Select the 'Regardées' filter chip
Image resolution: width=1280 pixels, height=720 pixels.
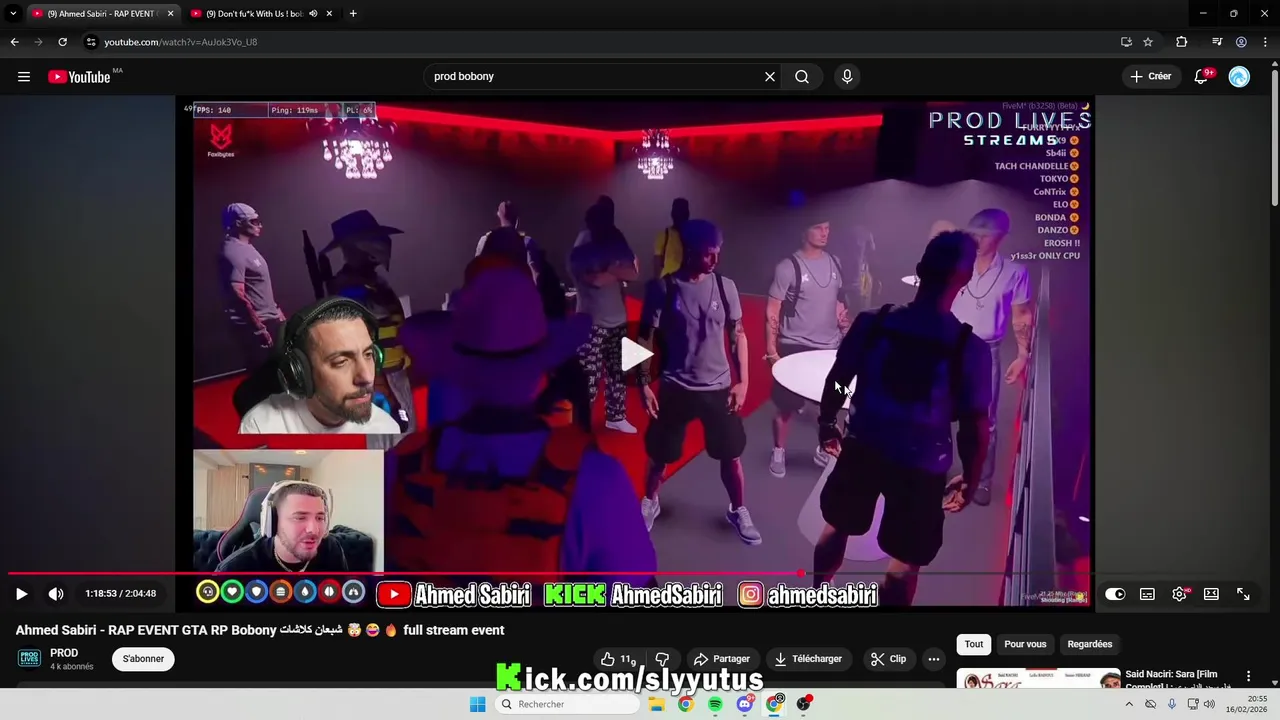[x=1090, y=644]
